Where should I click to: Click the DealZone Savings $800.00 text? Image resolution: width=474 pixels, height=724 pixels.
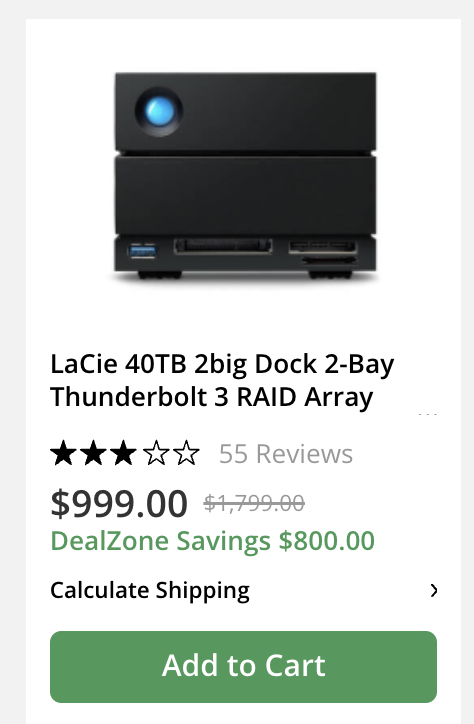point(212,541)
